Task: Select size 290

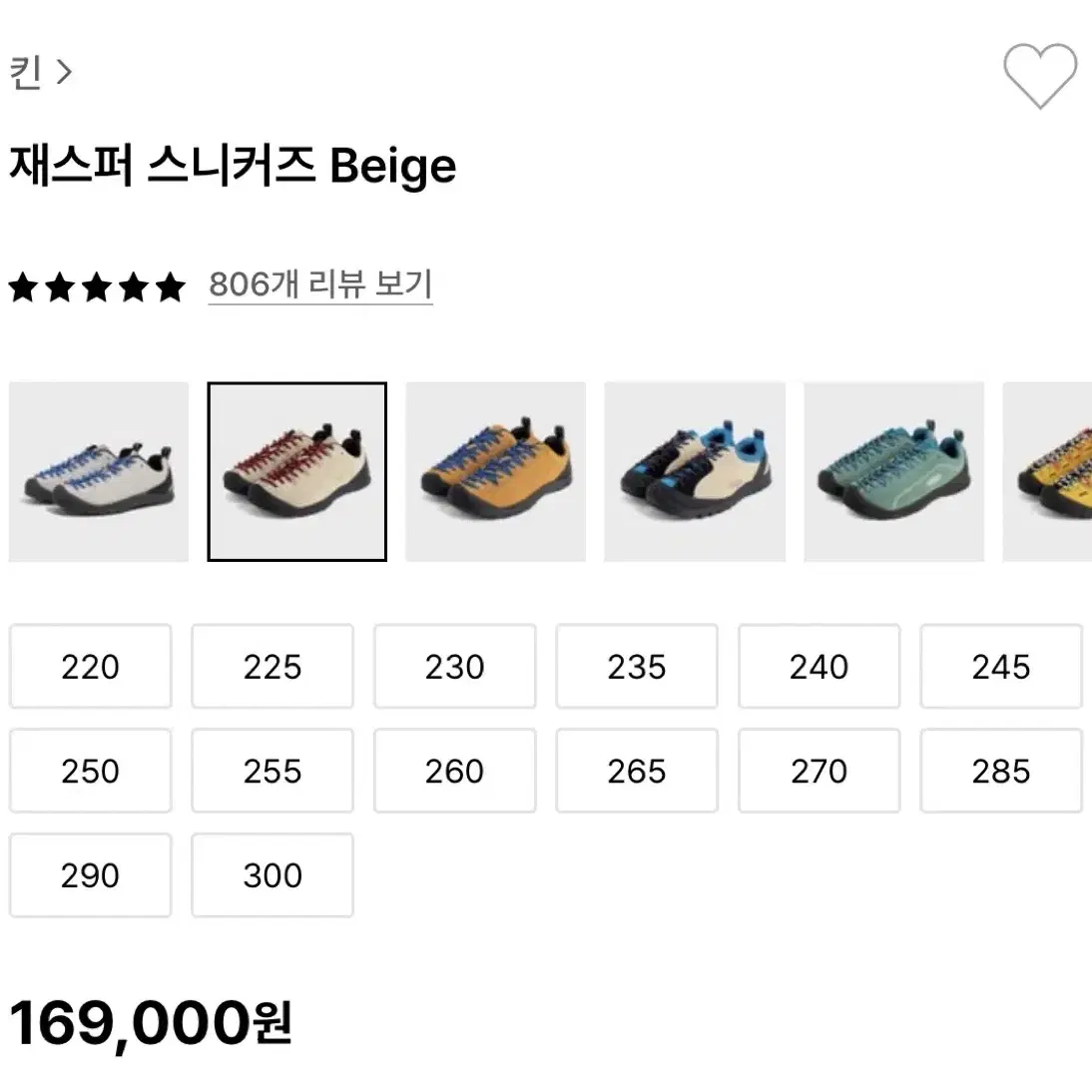Action: click(91, 875)
